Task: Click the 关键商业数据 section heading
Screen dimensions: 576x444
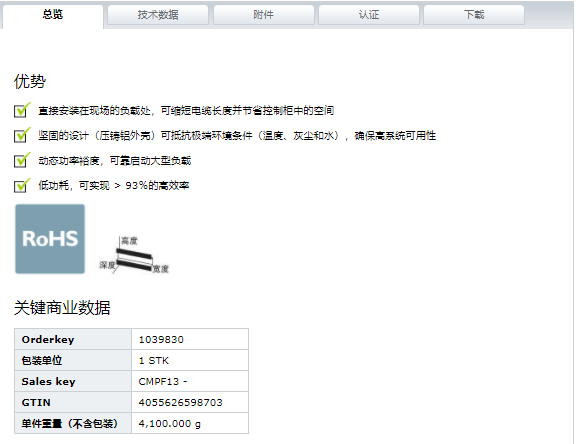Action: [x=62, y=307]
